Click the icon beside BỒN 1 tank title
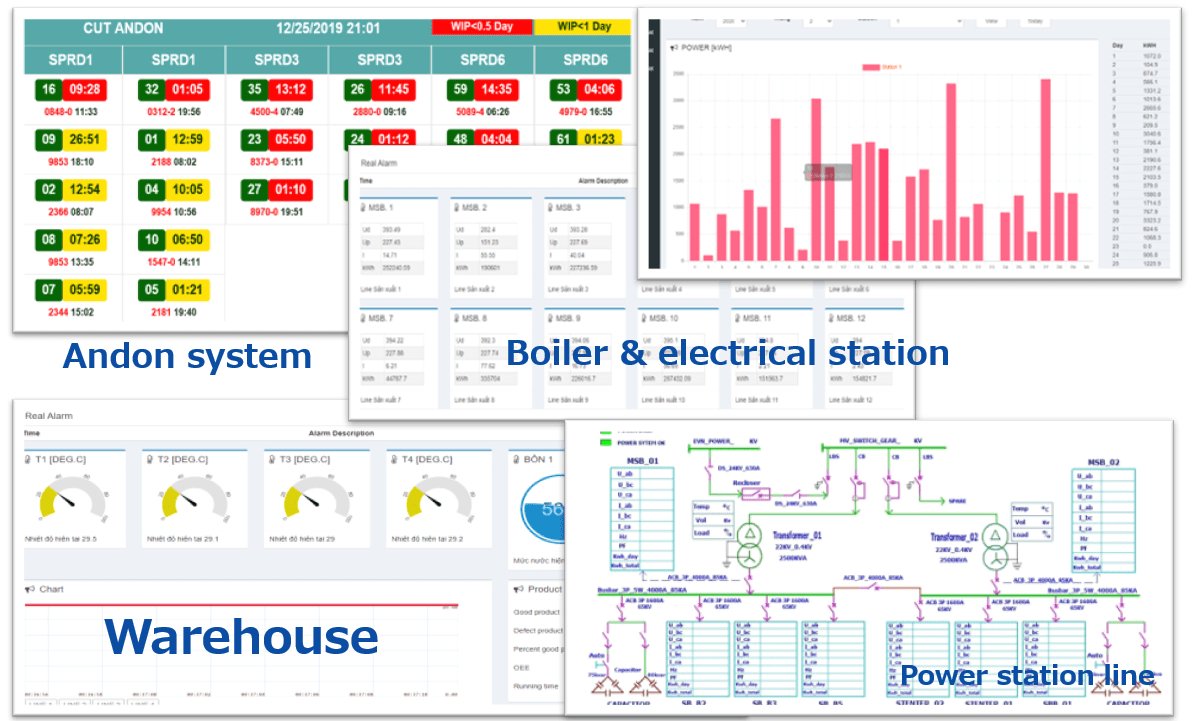 (x=516, y=459)
